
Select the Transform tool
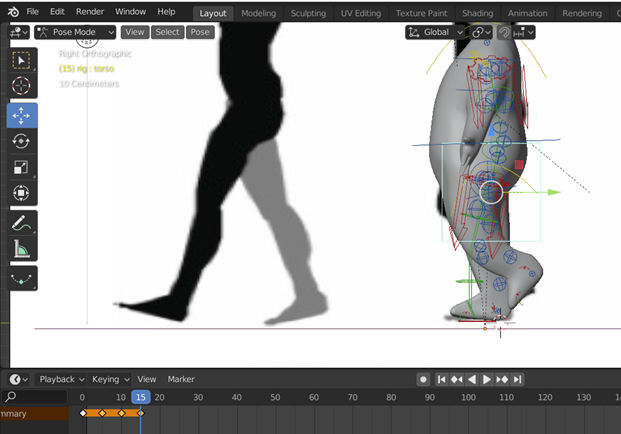(x=21, y=193)
